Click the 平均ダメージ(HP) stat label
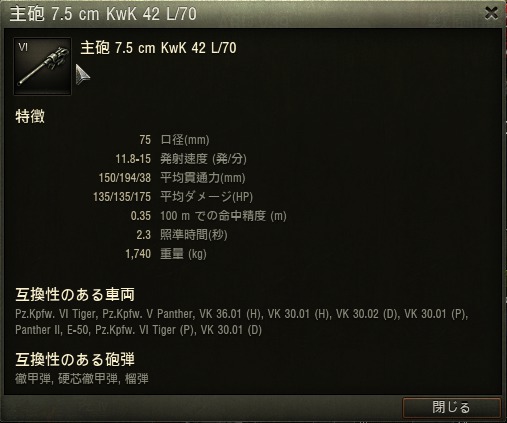This screenshot has width=507, height=423. tap(206, 197)
